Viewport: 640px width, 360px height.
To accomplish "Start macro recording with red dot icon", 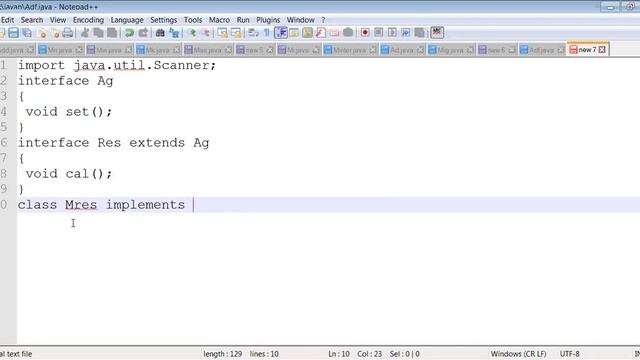I will [365, 33].
